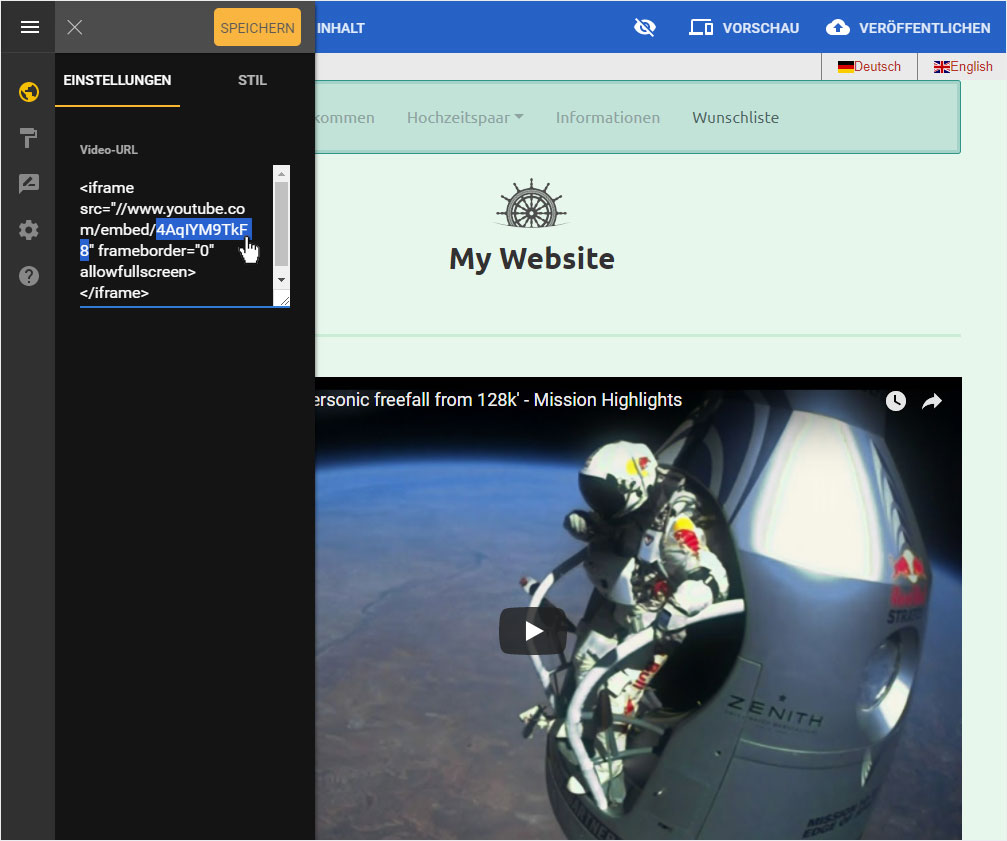
Task: Open the INHALT tab in top bar
Action: 340,28
